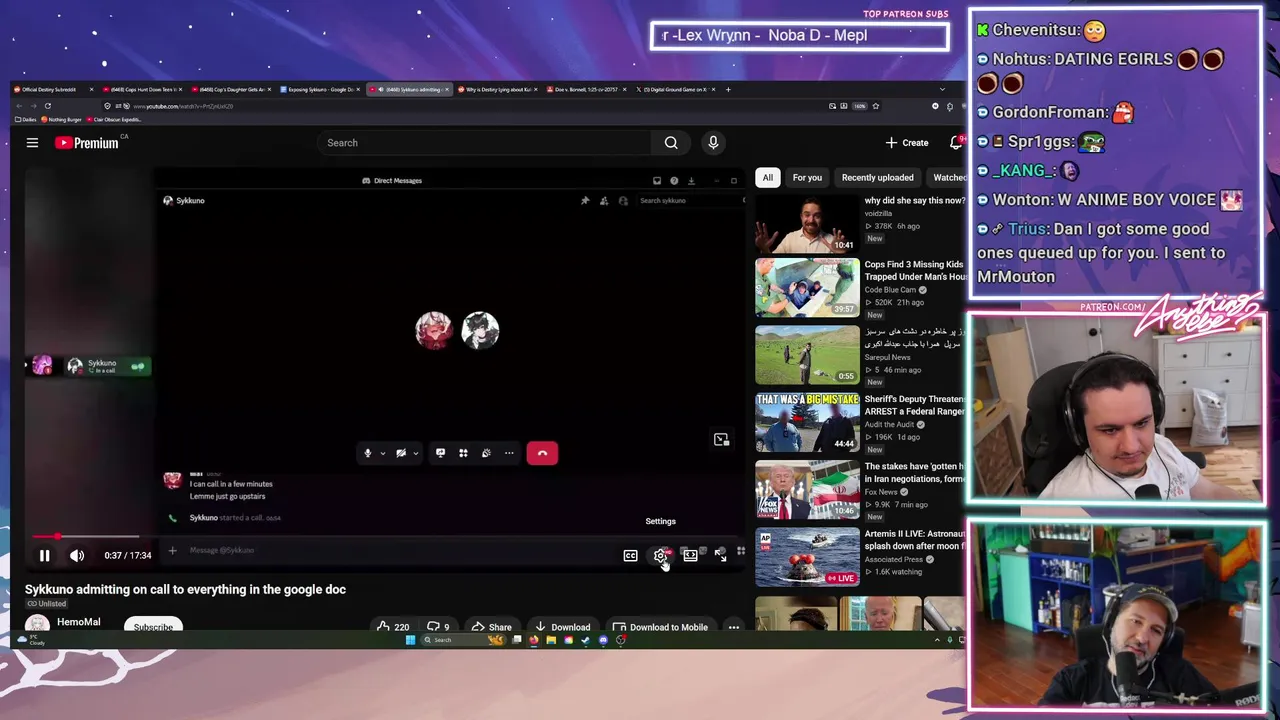Screen dimensions: 1280x720
Task: Open the YouTube notifications bell
Action: click(956, 143)
